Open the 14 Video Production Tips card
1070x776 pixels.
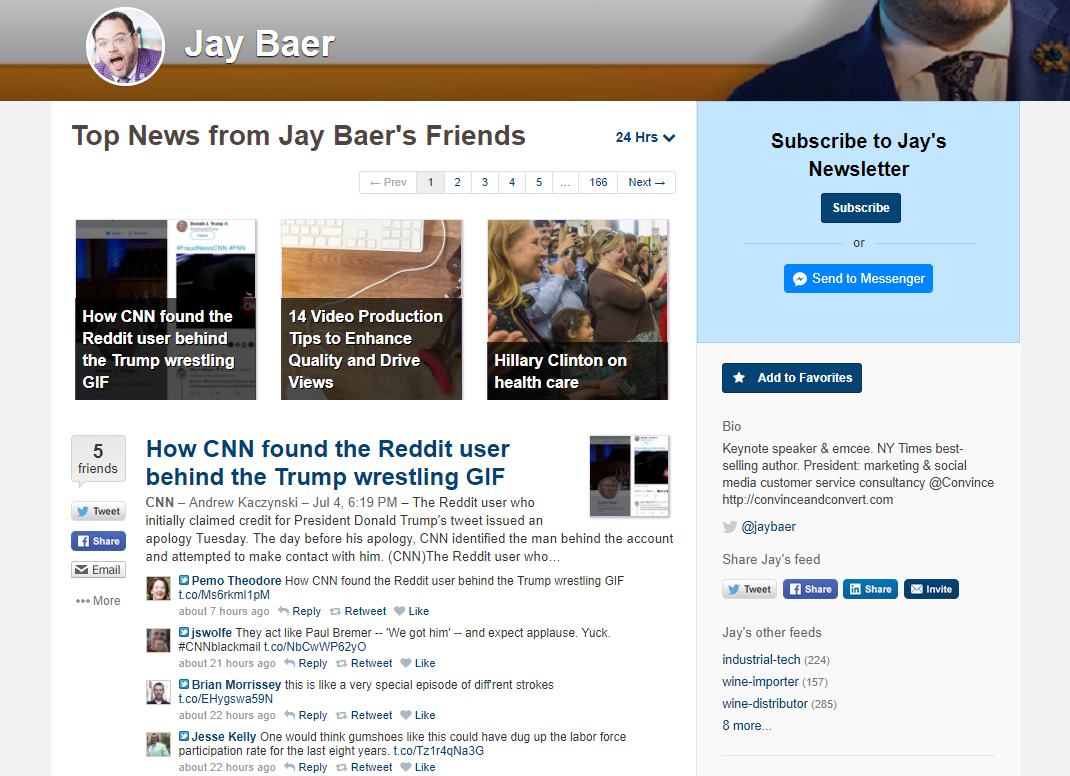372,310
